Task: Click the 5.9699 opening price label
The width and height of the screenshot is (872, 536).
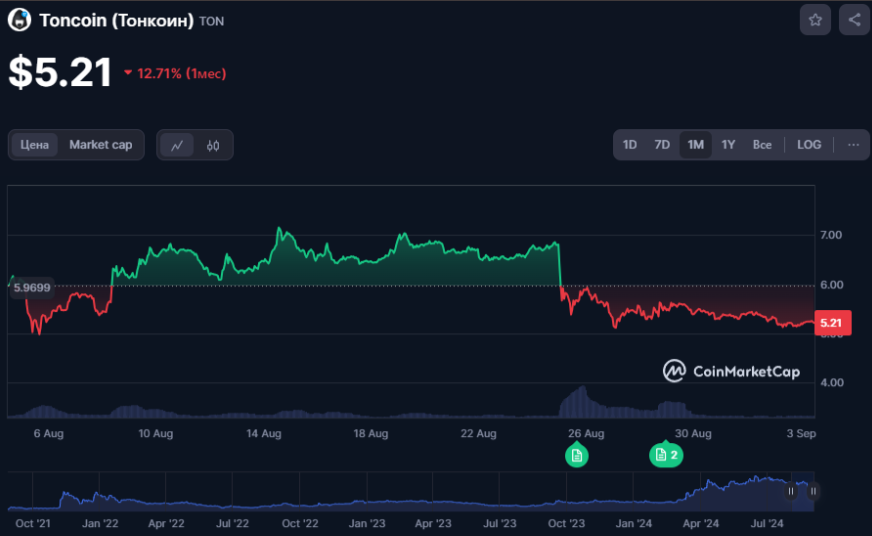Action: click(32, 288)
